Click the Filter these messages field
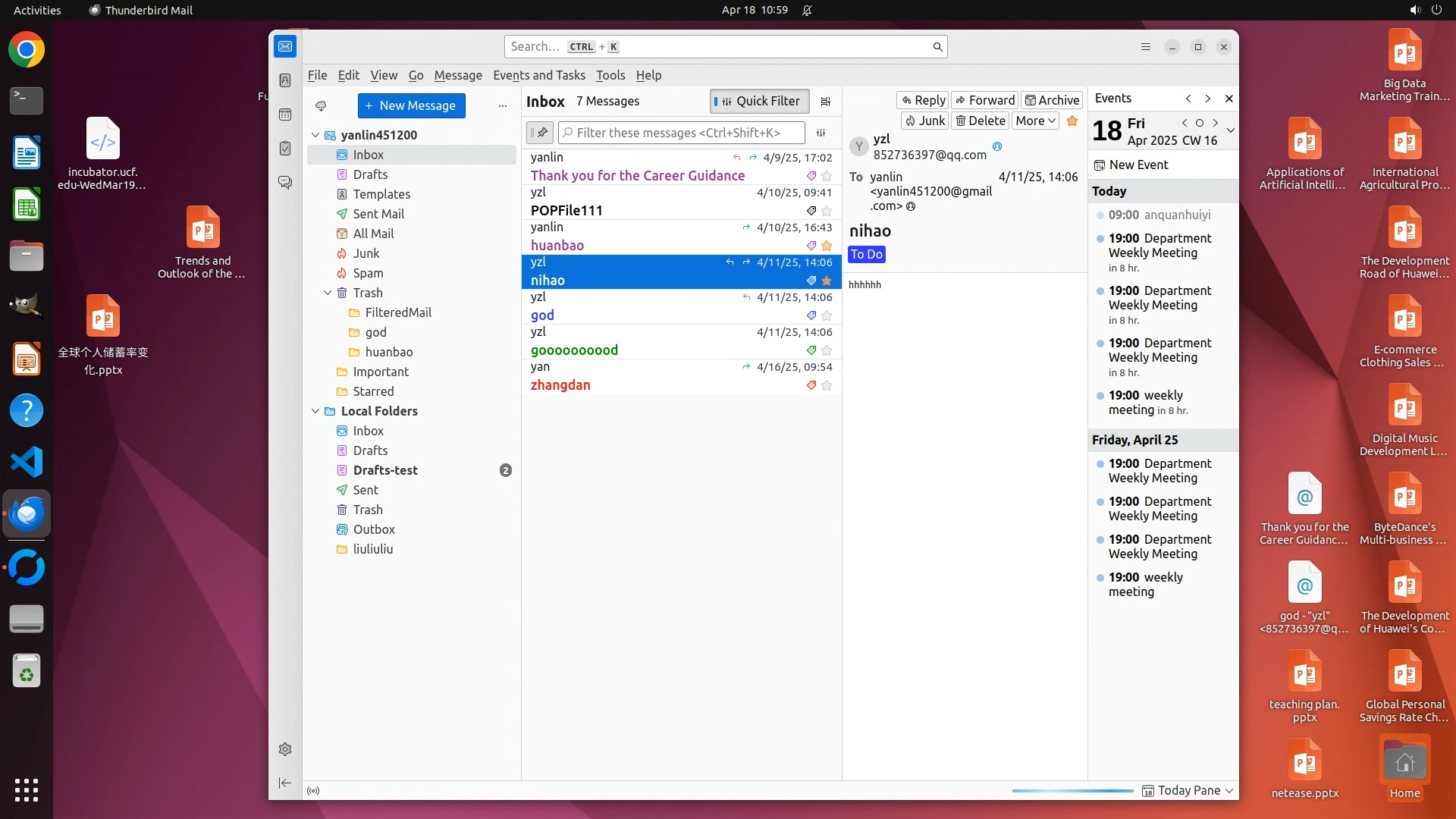 [682, 133]
